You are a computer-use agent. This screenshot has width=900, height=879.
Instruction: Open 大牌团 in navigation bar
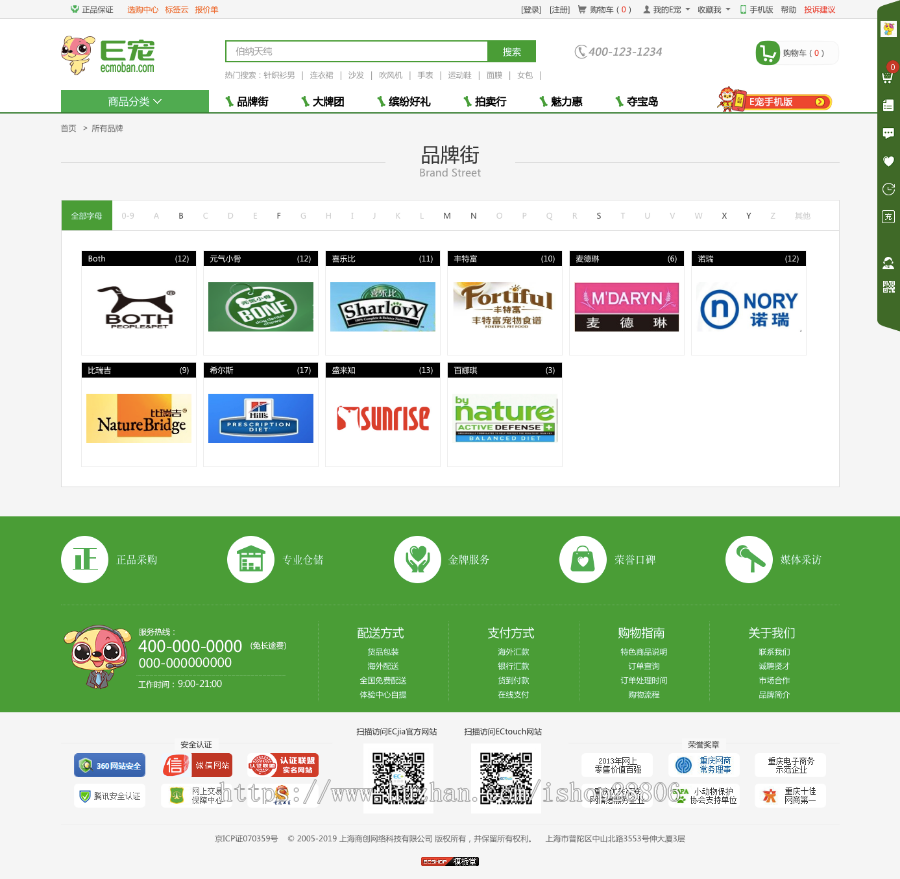click(x=323, y=102)
